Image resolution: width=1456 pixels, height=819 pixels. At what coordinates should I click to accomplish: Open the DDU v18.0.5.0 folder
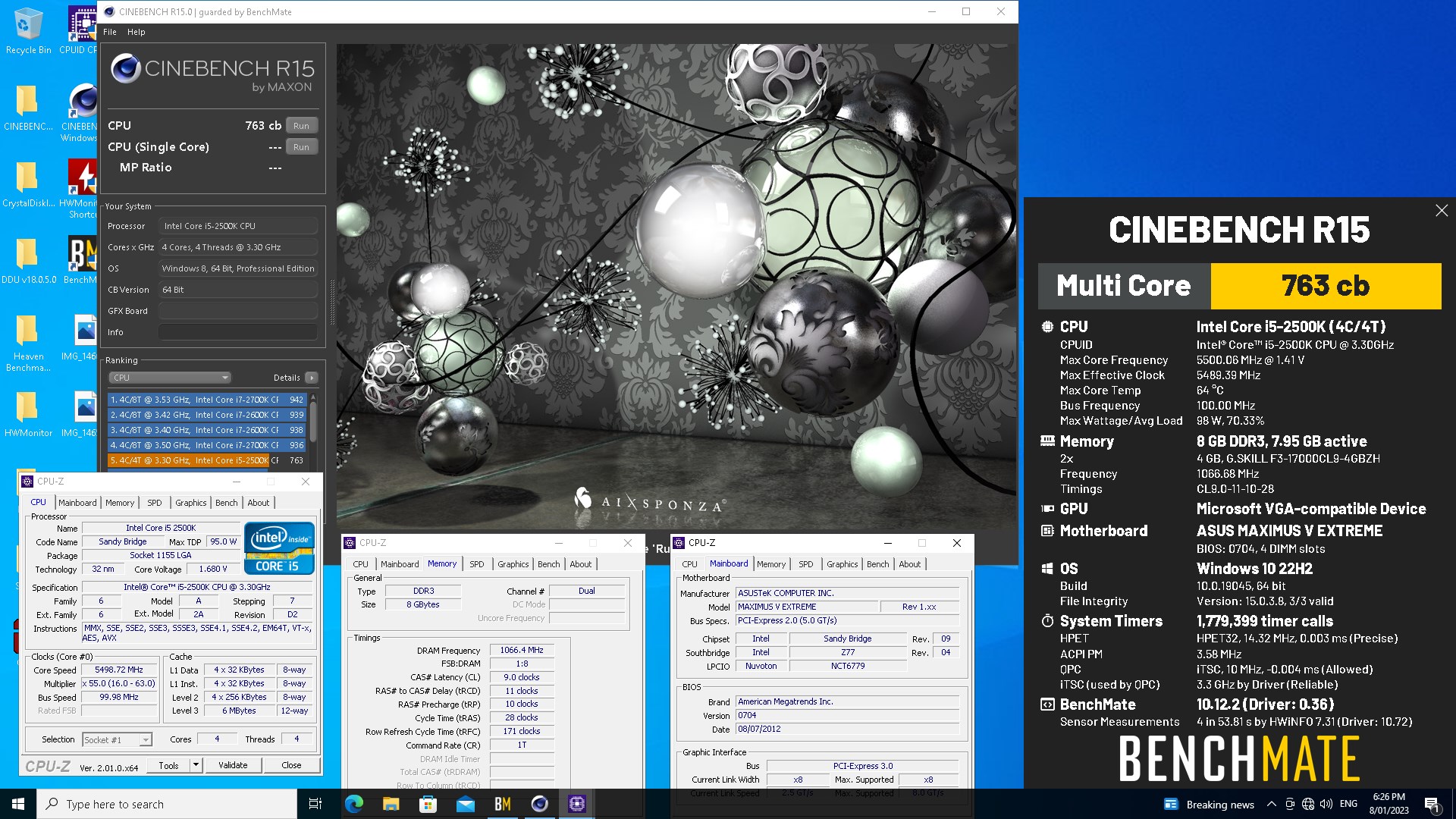[28, 260]
